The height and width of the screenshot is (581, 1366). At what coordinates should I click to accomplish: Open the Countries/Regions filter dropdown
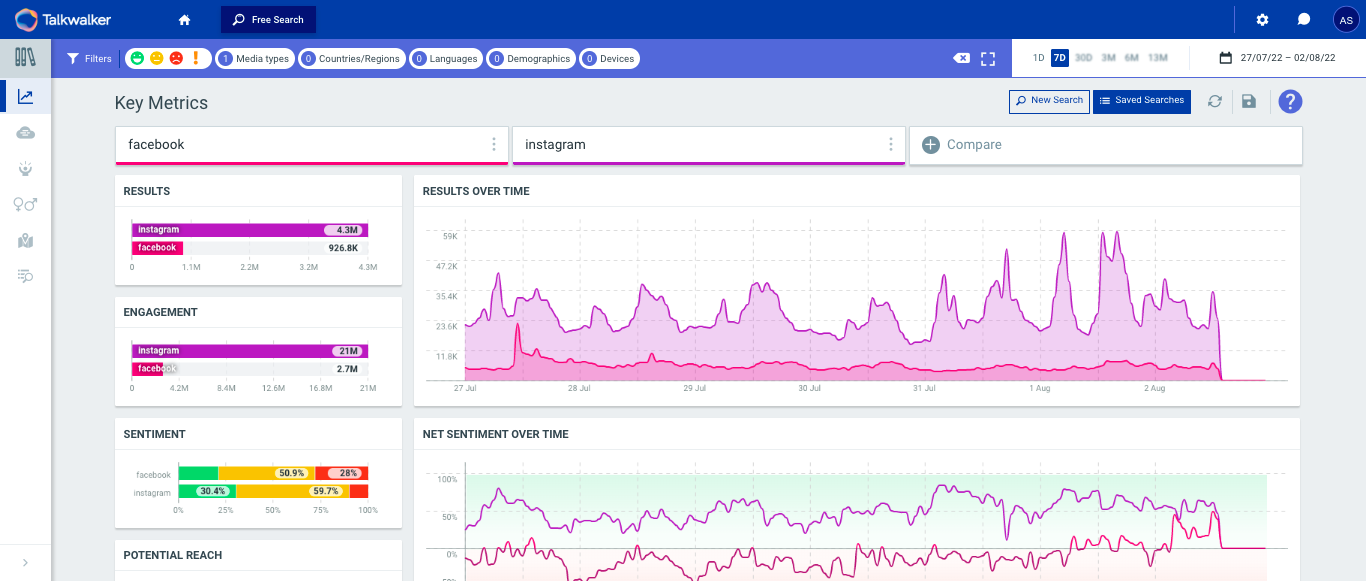(x=352, y=59)
